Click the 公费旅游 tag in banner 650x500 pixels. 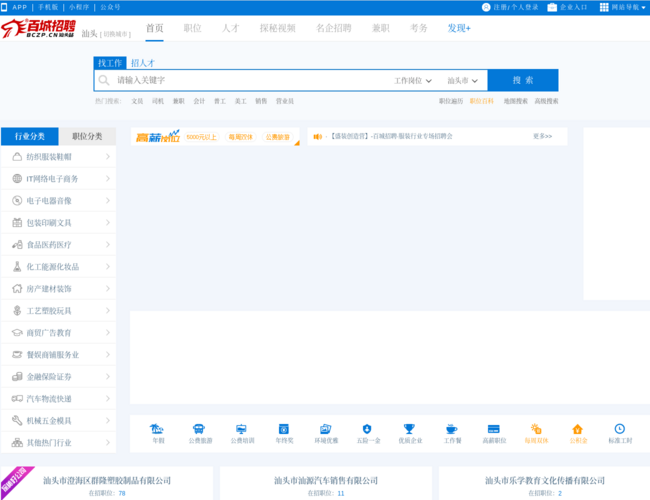pos(277,137)
